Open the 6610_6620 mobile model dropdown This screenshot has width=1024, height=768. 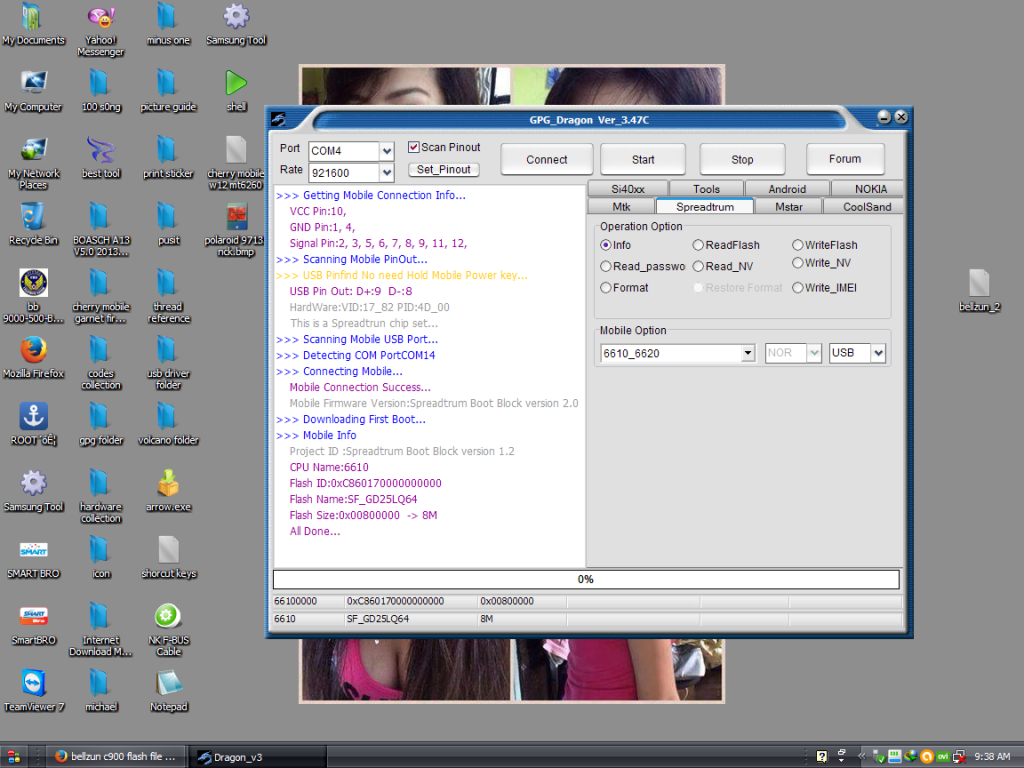[747, 353]
